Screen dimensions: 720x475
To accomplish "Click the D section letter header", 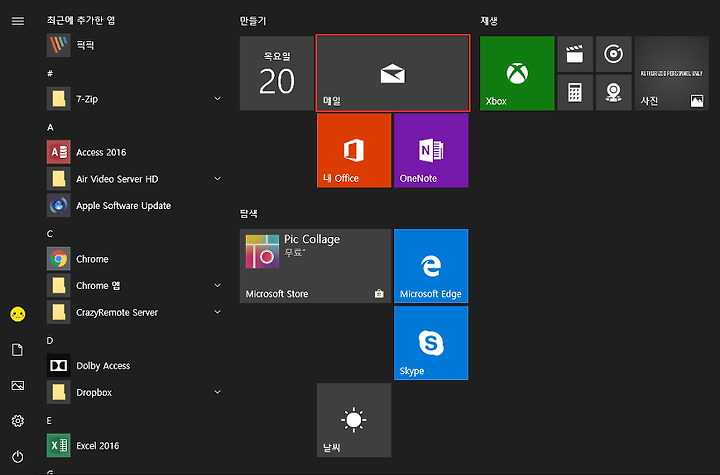I will (x=50, y=340).
